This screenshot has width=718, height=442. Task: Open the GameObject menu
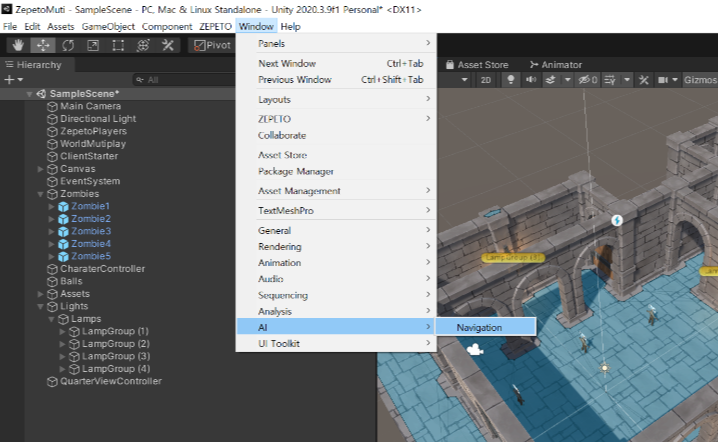[108, 27]
